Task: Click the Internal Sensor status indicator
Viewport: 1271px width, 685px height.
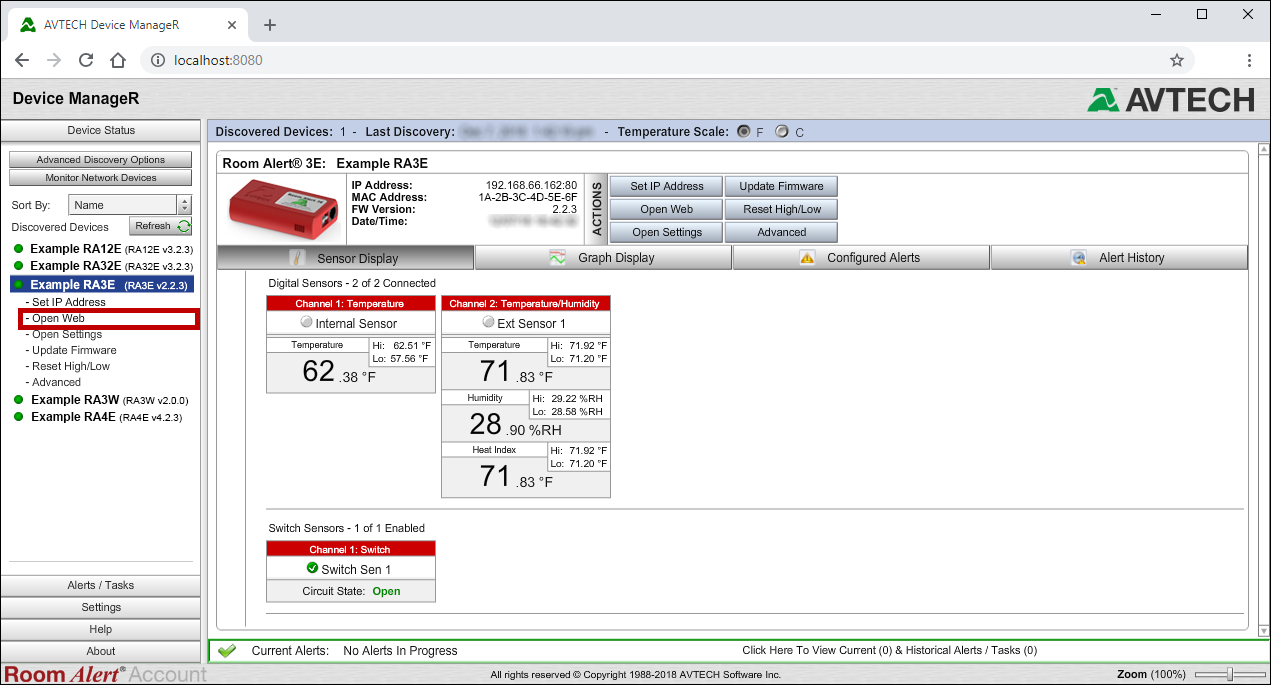Action: tap(306, 323)
